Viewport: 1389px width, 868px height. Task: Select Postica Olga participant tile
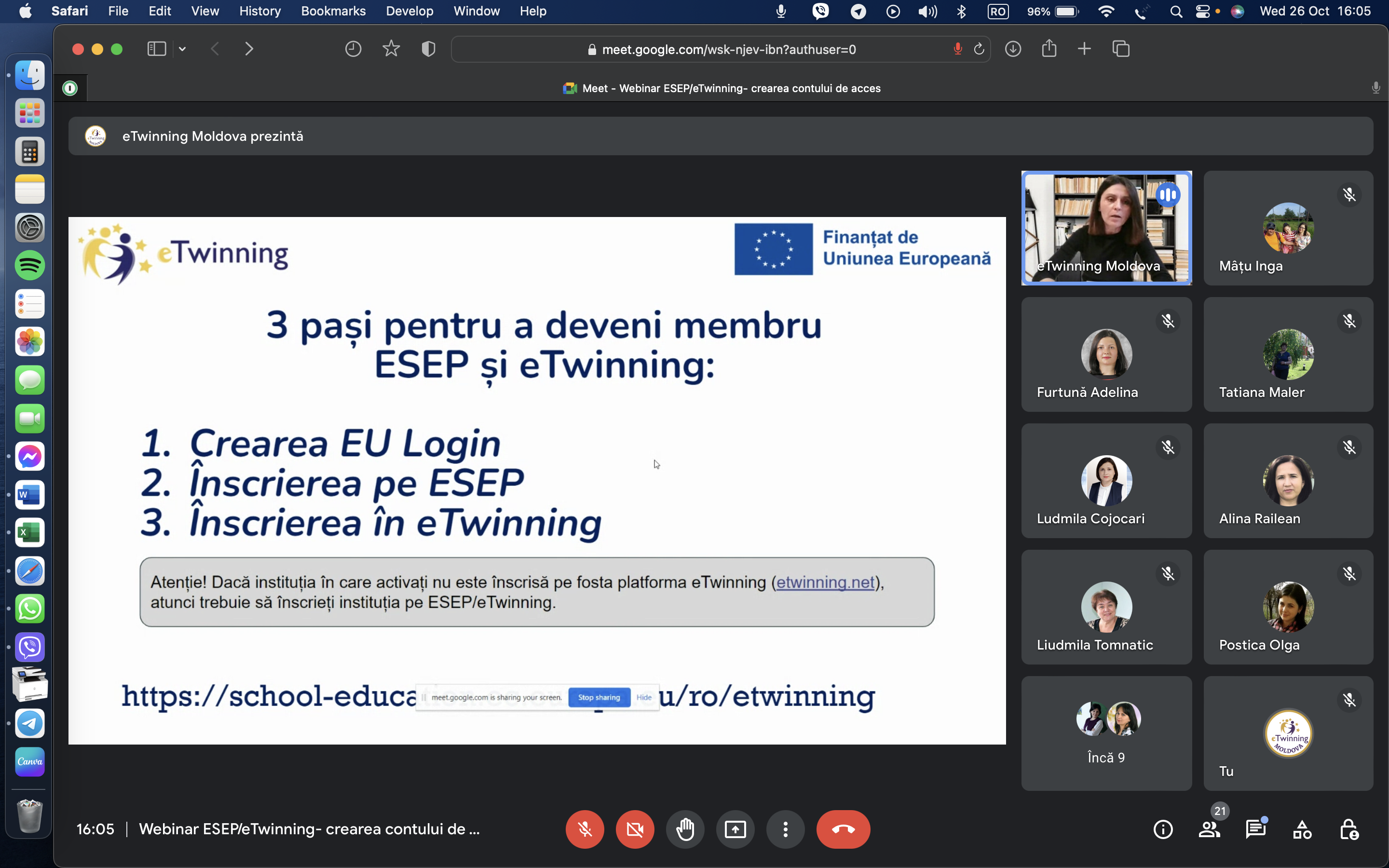coord(1288,607)
